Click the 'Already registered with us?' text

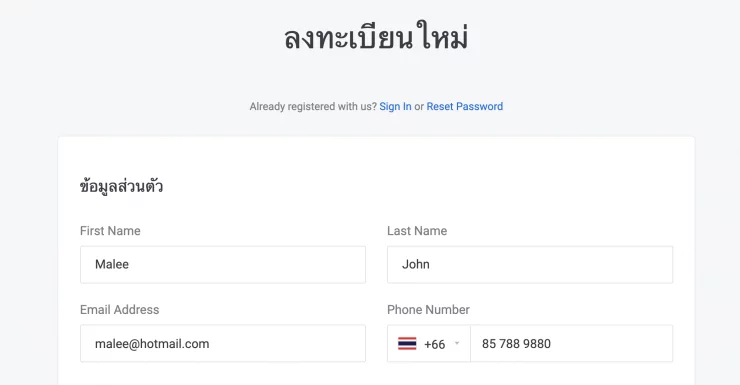coord(313,107)
